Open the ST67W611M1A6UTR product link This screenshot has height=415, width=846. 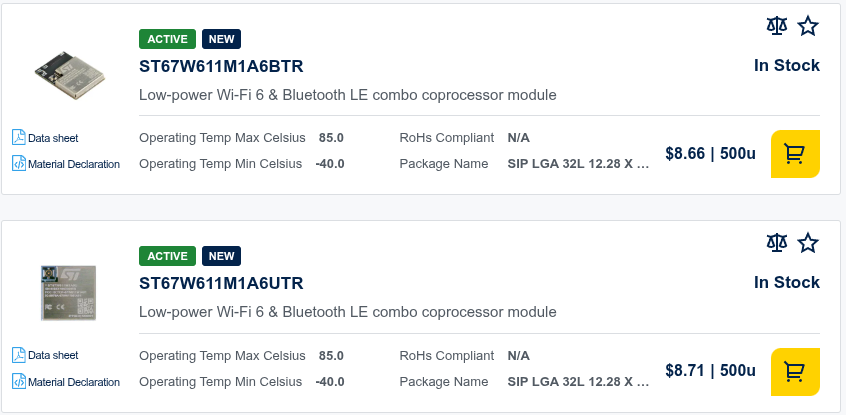click(x=221, y=283)
